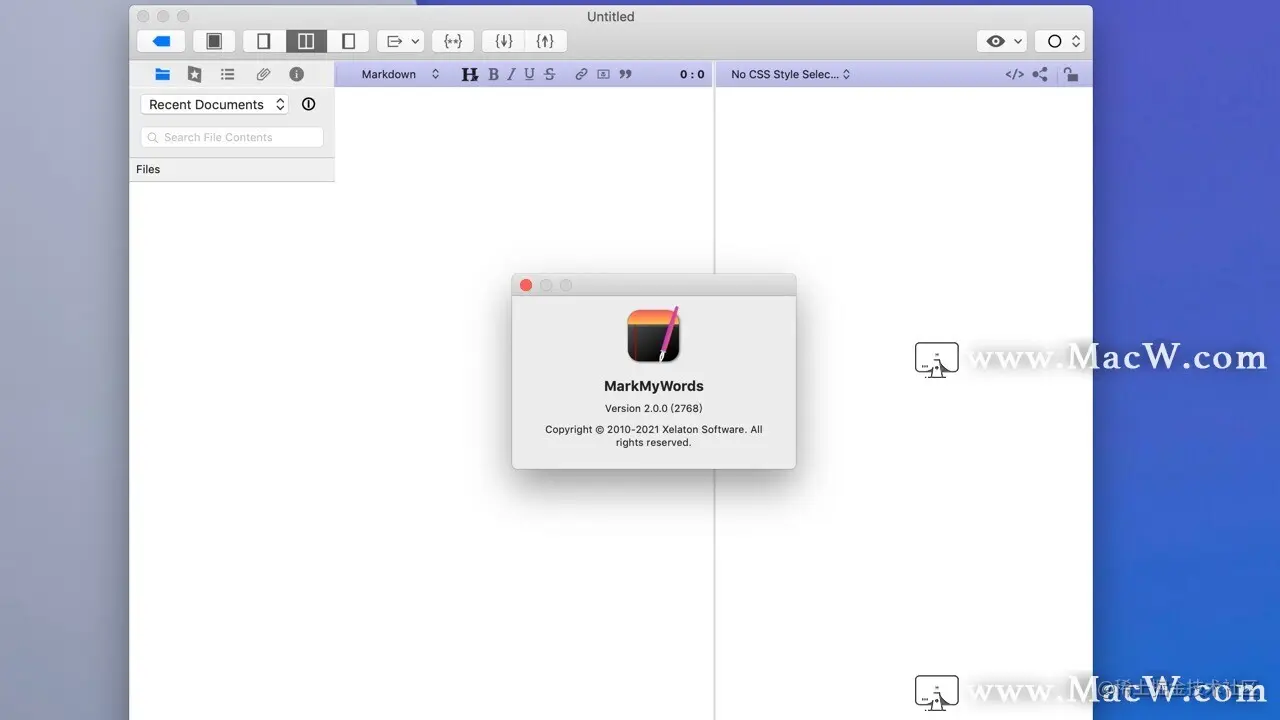The height and width of the screenshot is (720, 1280).
Task: Click the circled info icon beside Recent Documents
Action: [x=308, y=104]
